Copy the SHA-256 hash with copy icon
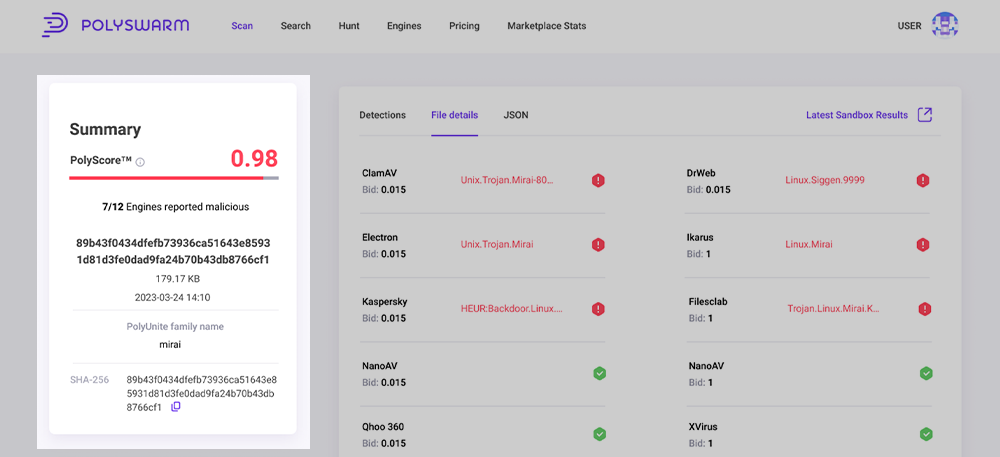This screenshot has height=457, width=1000. [176, 407]
